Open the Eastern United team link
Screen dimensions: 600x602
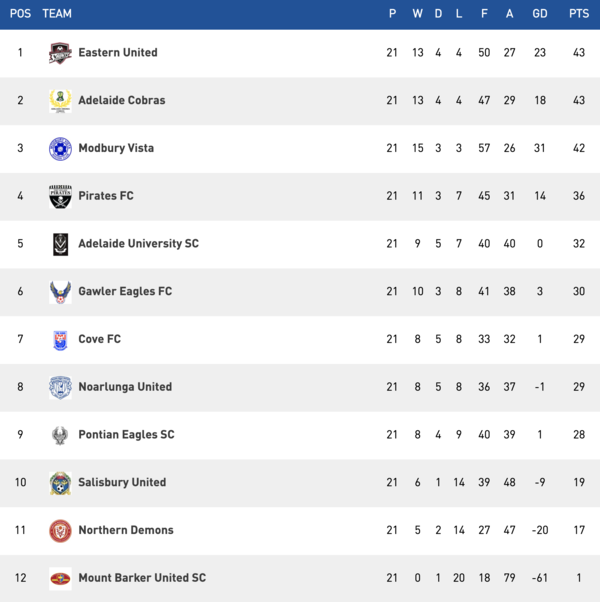(x=118, y=53)
